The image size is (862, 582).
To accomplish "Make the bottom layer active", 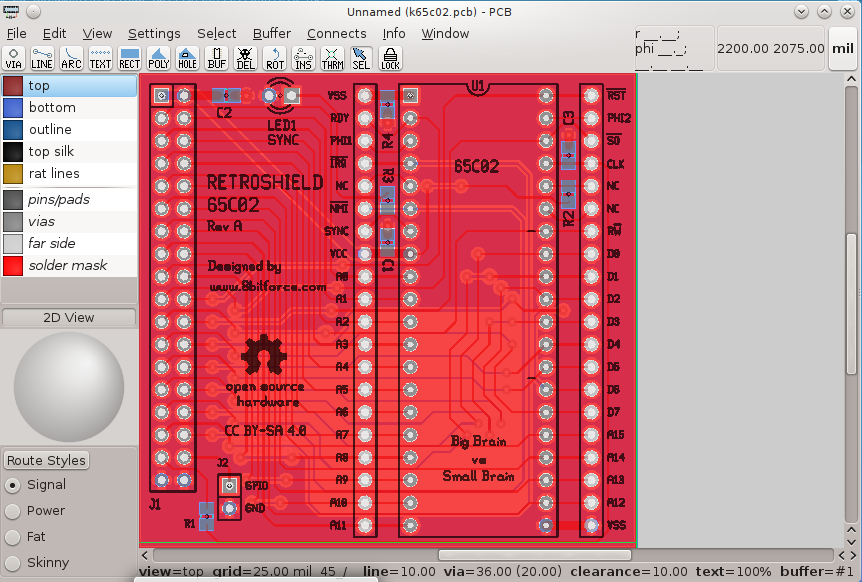I will point(52,108).
